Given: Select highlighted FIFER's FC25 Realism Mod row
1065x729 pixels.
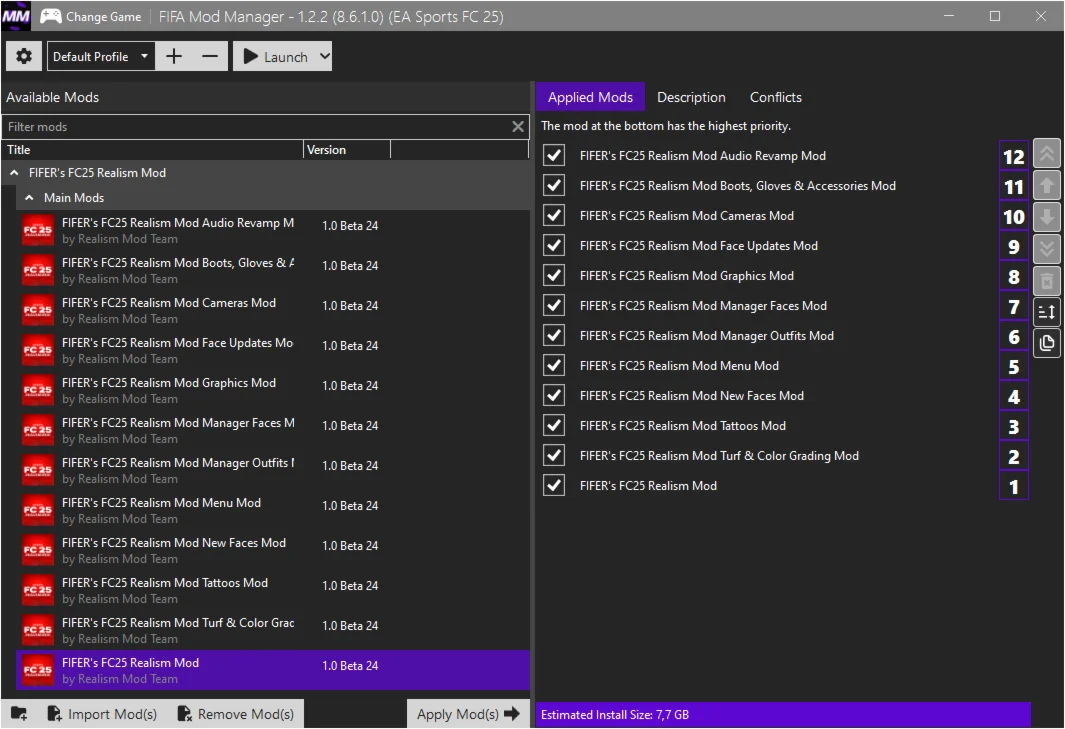Looking at the screenshot, I should click(x=272, y=671).
